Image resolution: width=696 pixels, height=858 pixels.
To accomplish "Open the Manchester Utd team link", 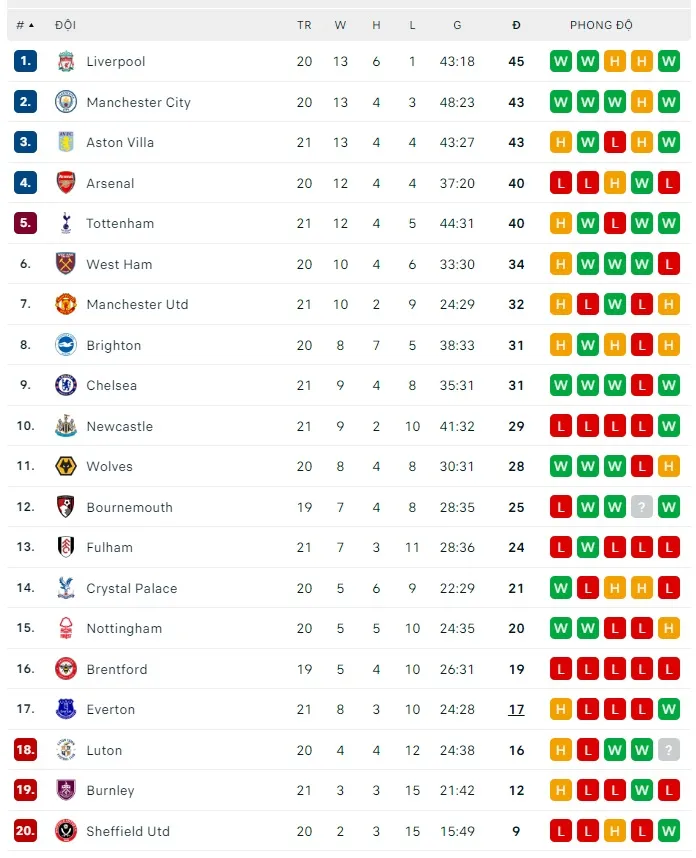I will (137, 304).
